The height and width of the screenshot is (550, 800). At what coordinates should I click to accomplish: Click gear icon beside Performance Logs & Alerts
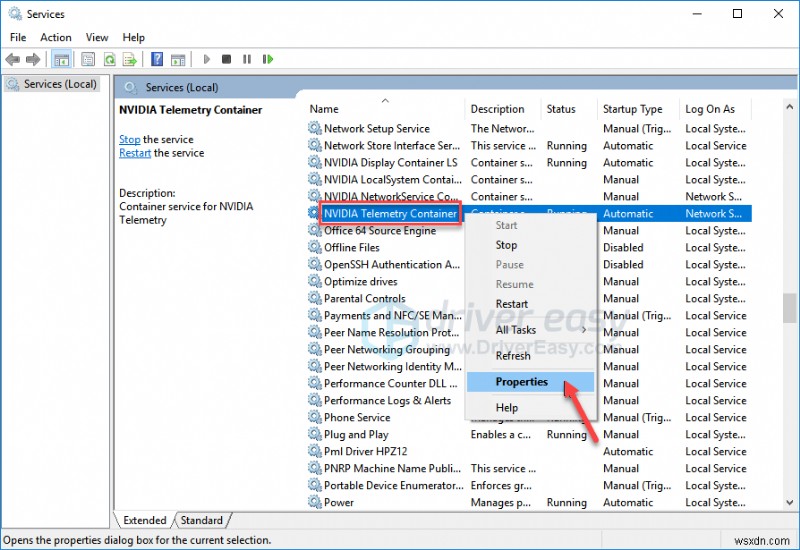click(x=315, y=400)
